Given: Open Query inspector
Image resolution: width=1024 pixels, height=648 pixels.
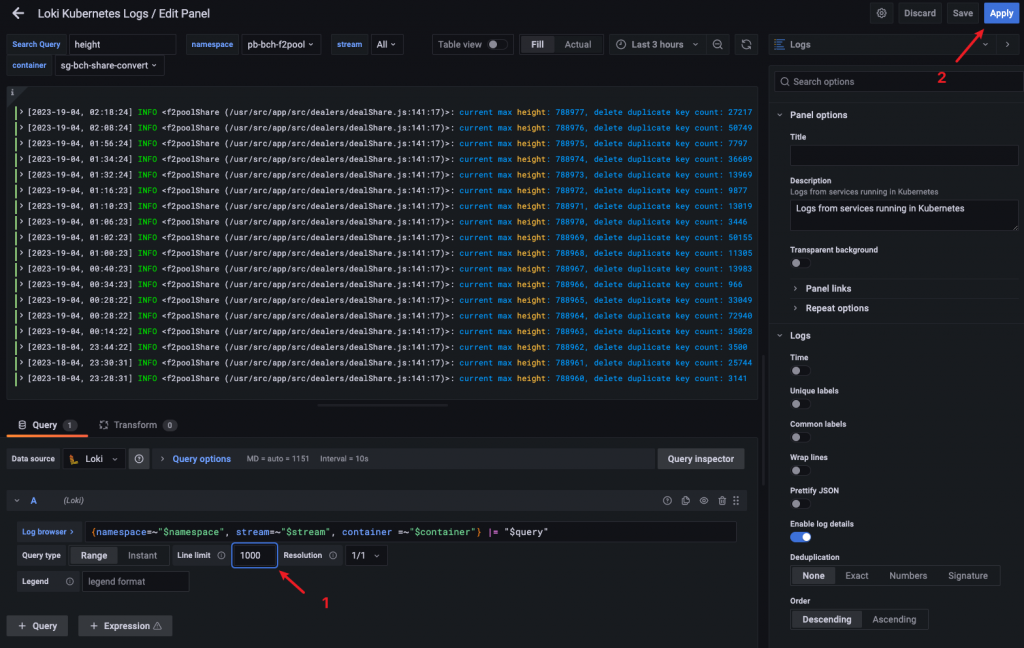Looking at the screenshot, I should (700, 459).
